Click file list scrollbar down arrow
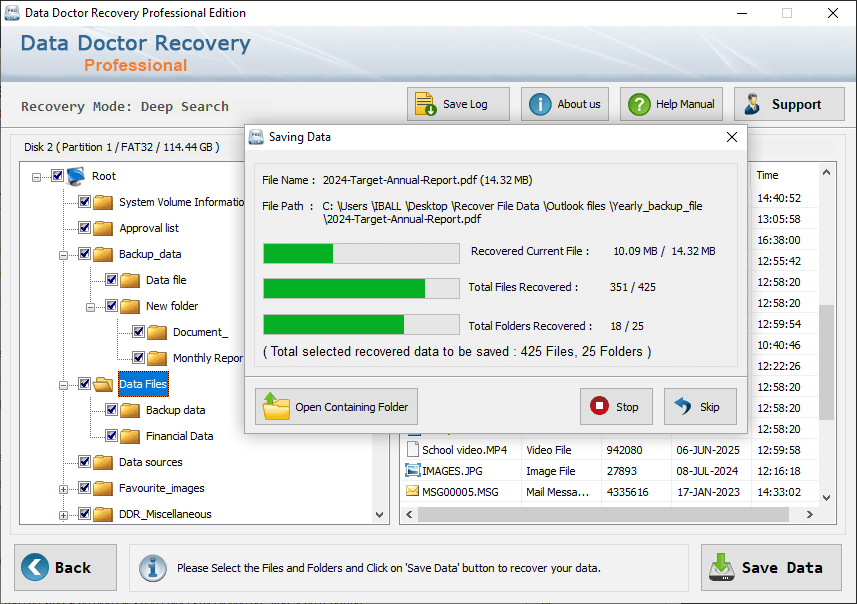857x604 pixels. click(826, 497)
